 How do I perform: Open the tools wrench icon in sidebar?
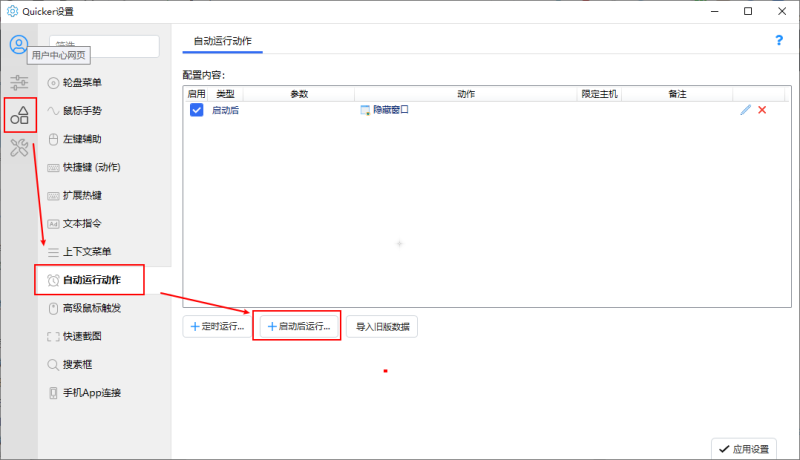pyautogui.click(x=19, y=148)
